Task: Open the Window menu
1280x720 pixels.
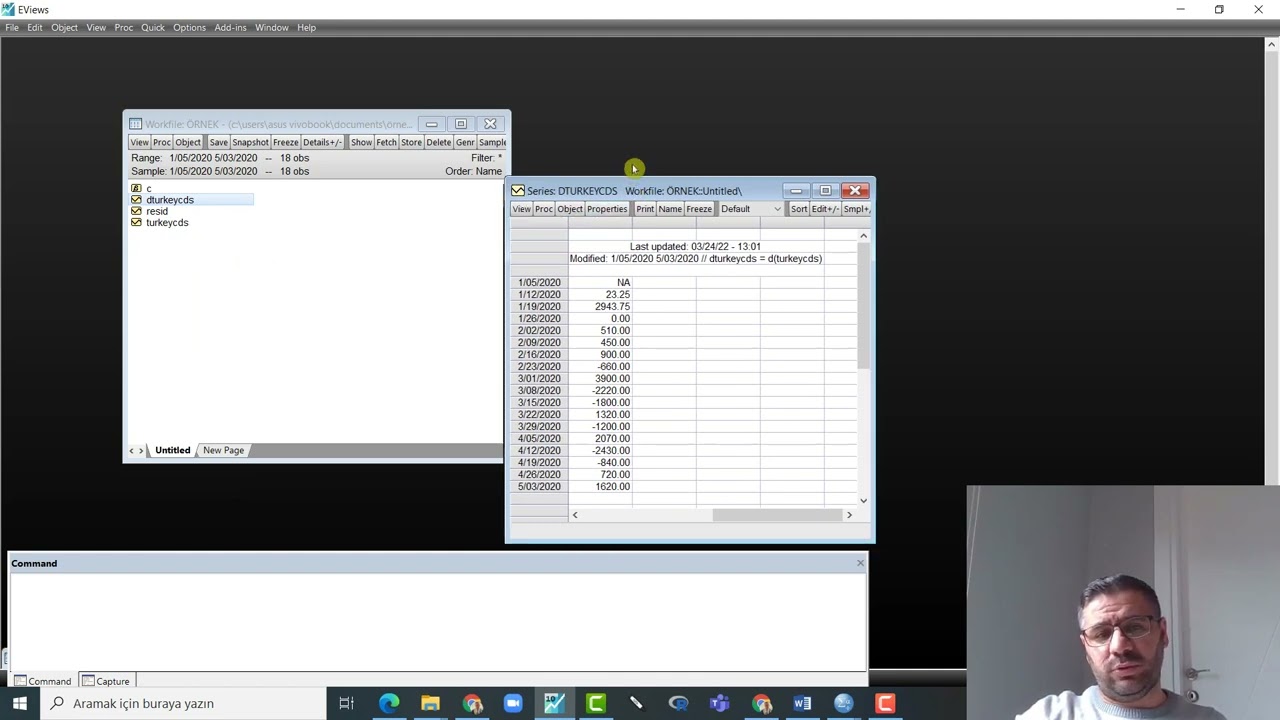Action: click(272, 28)
